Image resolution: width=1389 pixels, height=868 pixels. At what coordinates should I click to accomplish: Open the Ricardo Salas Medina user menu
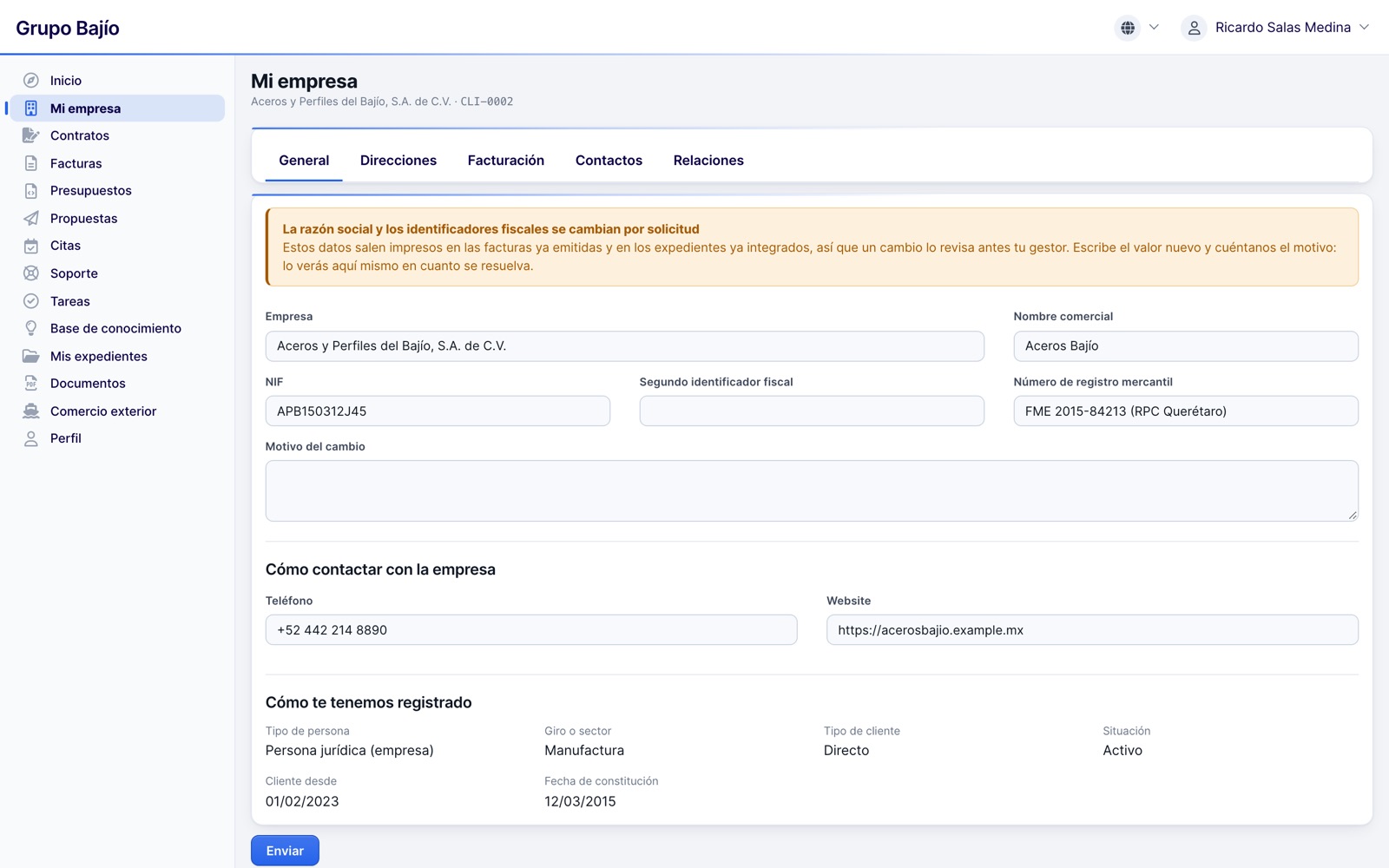click(x=1276, y=28)
